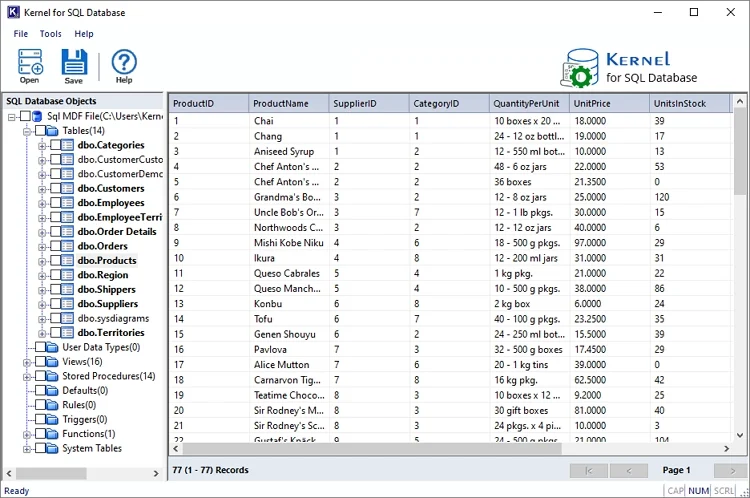Click the Functions(1) folder icon
This screenshot has width=750, height=498.
click(53, 434)
